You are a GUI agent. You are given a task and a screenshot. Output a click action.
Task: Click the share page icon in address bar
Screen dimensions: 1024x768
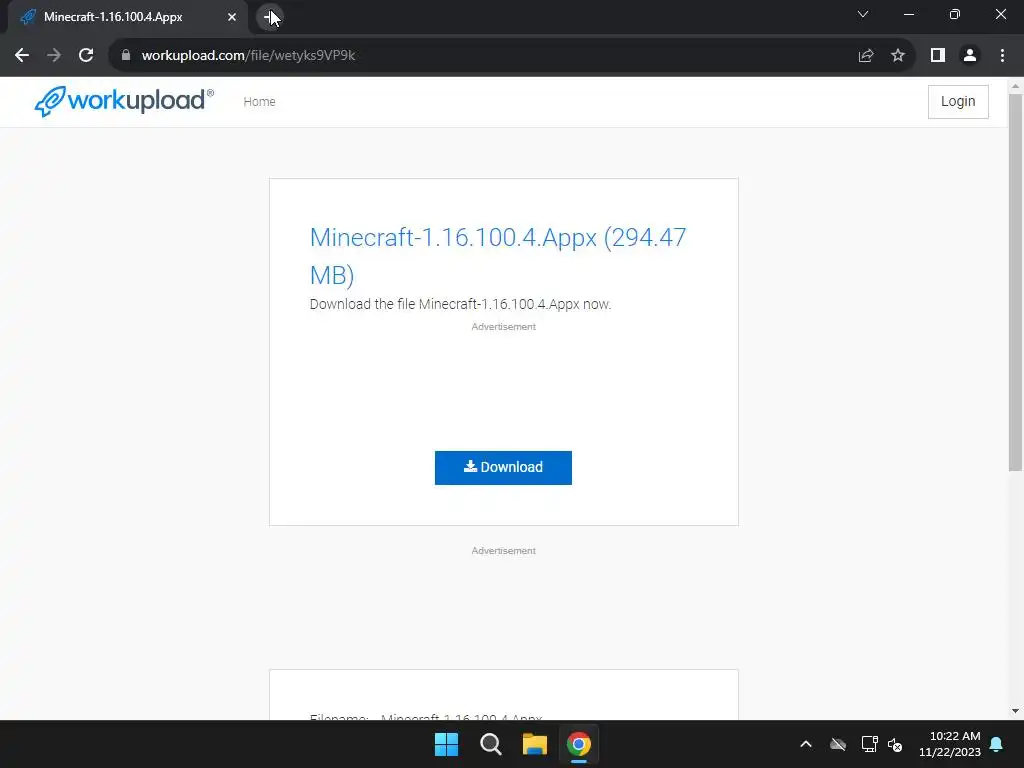(866, 56)
